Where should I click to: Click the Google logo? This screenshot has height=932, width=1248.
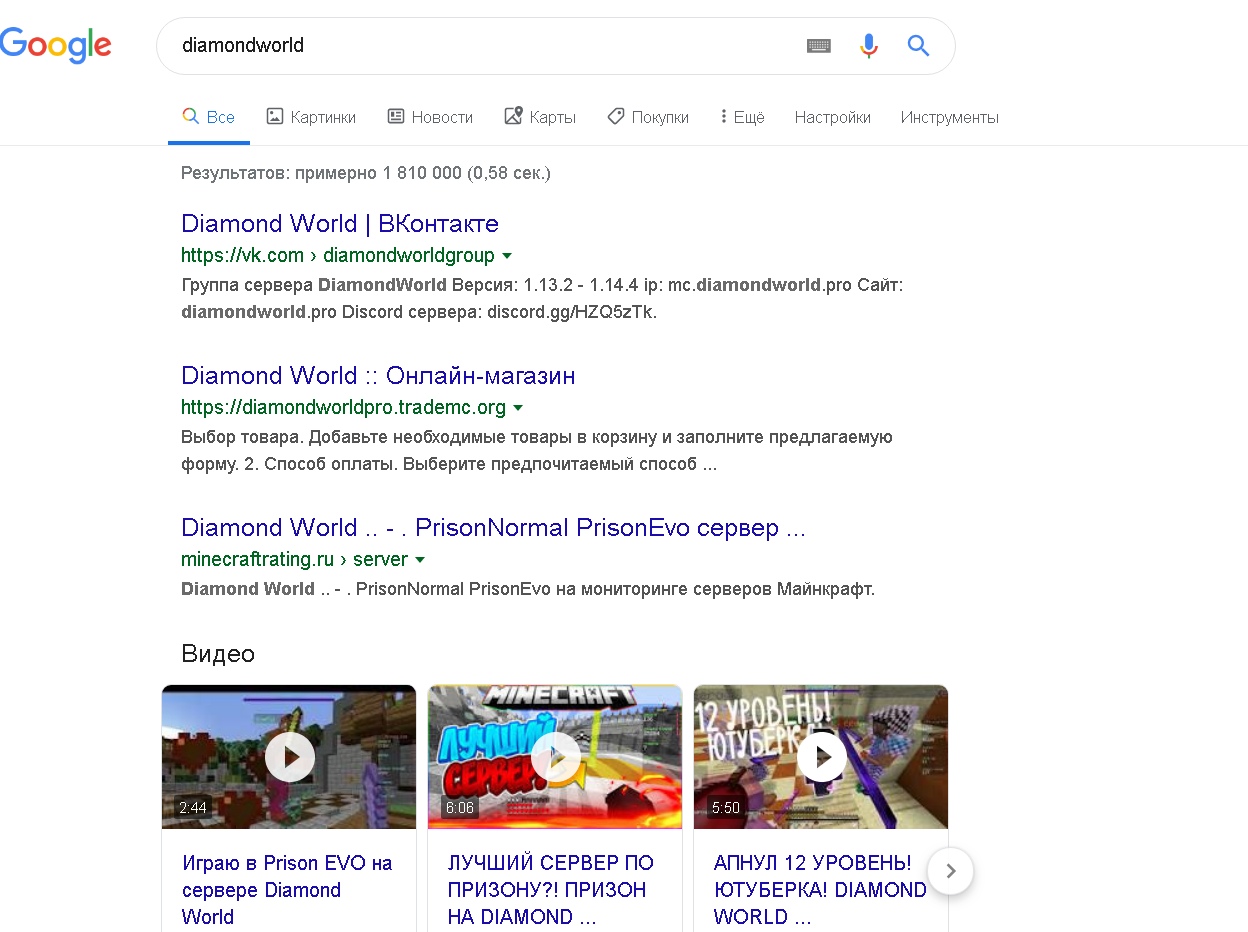56,46
